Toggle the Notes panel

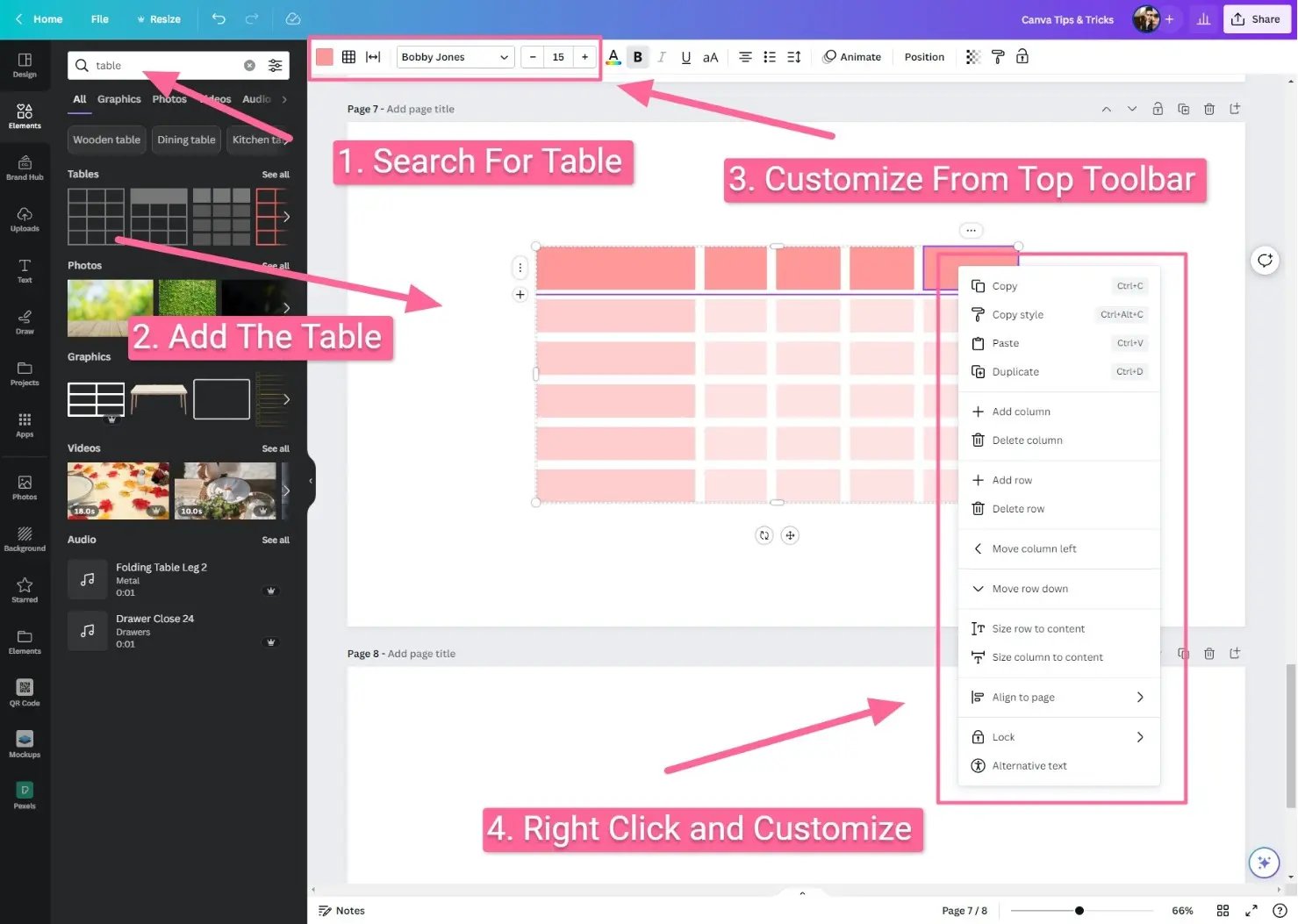(341, 911)
